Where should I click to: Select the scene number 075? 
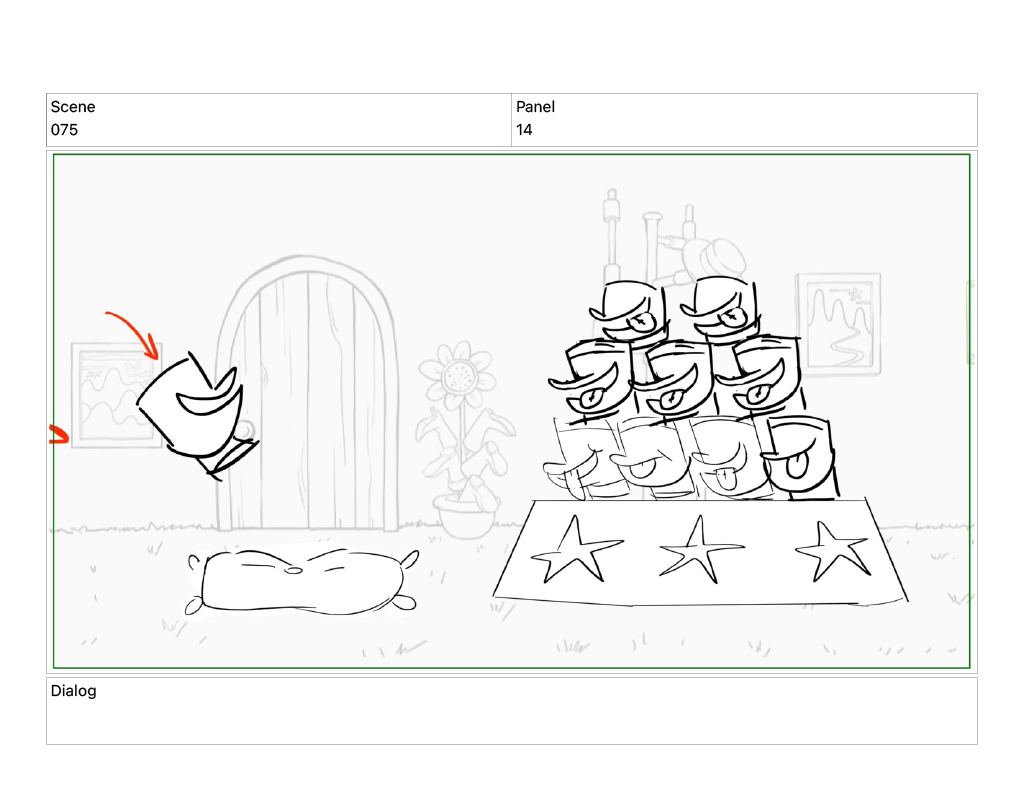(64, 130)
